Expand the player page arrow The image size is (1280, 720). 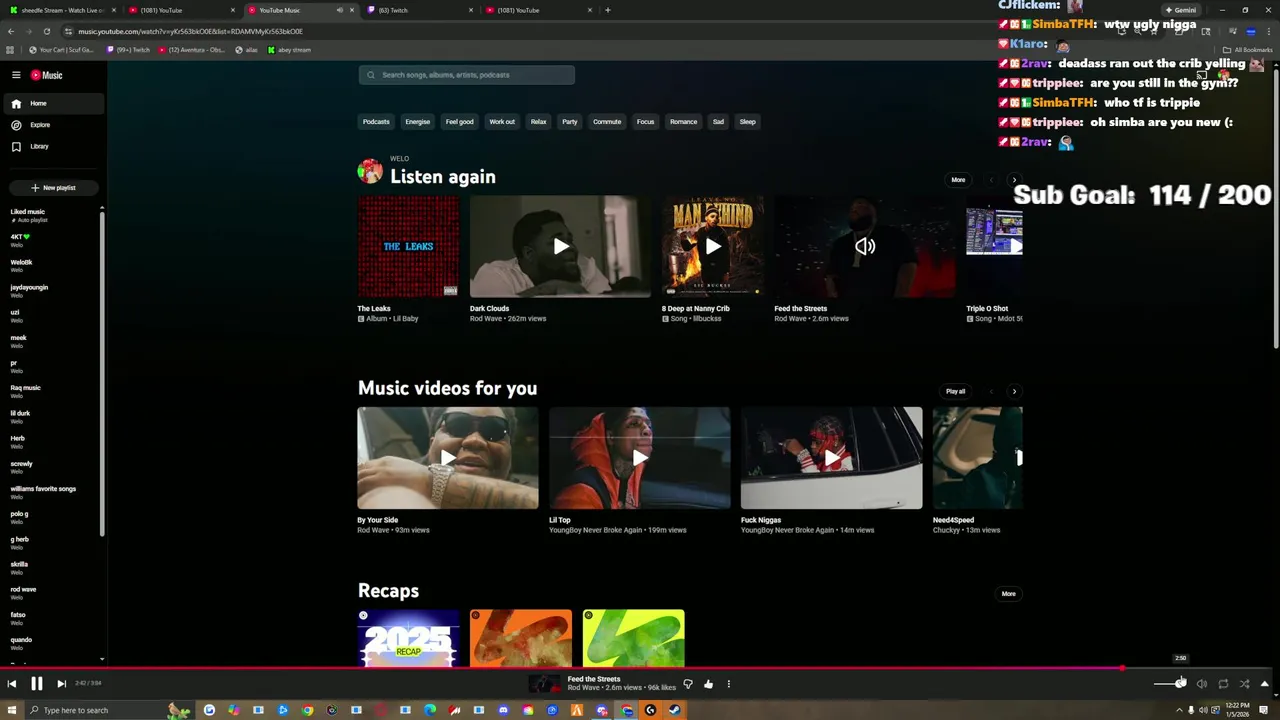coord(1265,684)
